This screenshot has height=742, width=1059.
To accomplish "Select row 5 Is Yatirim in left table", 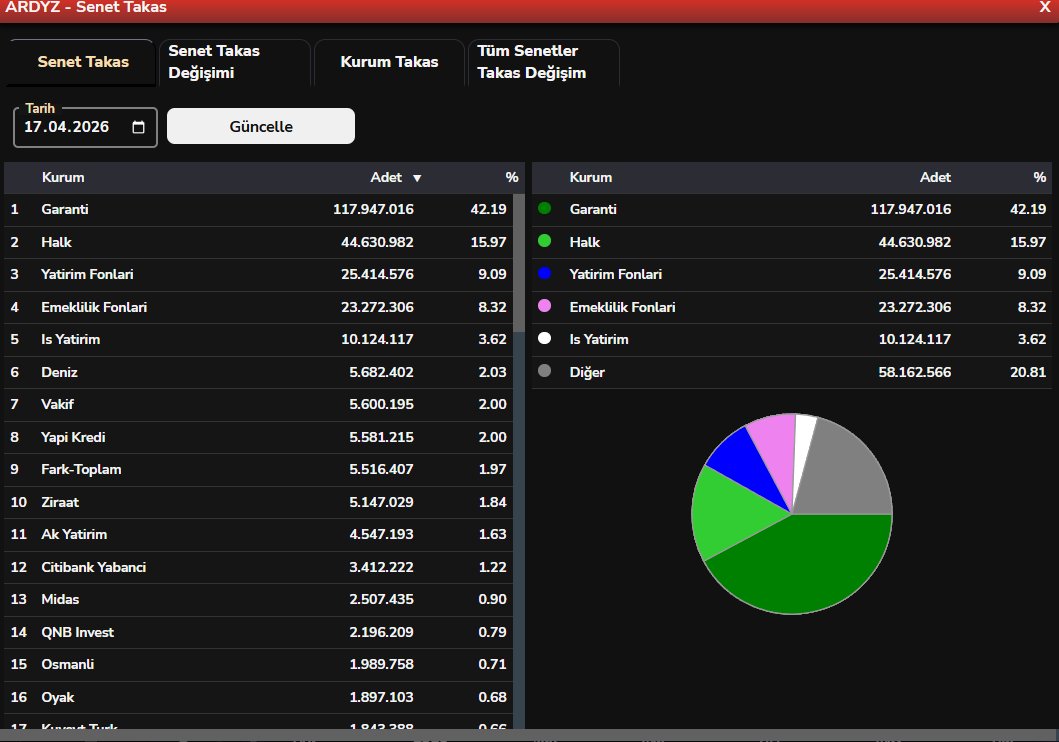I will (x=258, y=340).
